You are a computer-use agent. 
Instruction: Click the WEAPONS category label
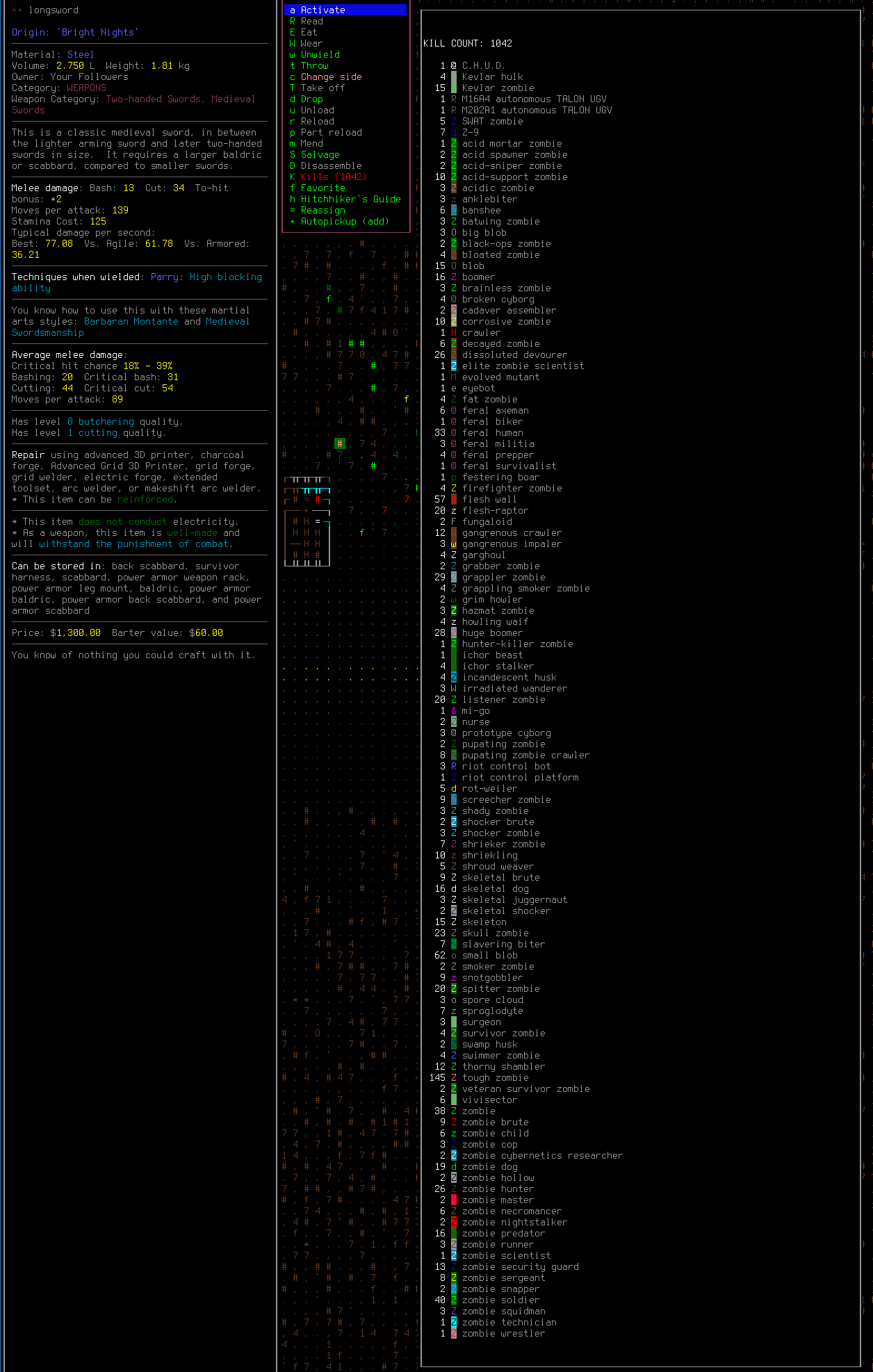pos(87,88)
